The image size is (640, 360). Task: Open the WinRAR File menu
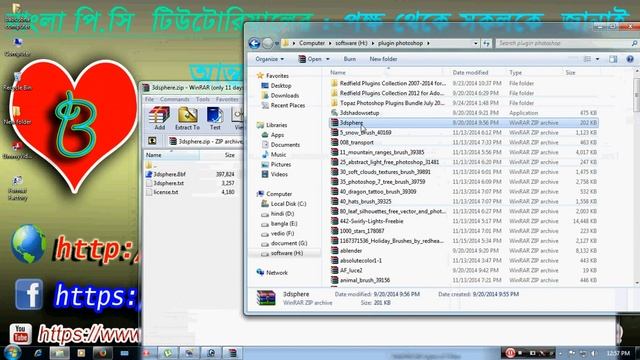pos(149,100)
